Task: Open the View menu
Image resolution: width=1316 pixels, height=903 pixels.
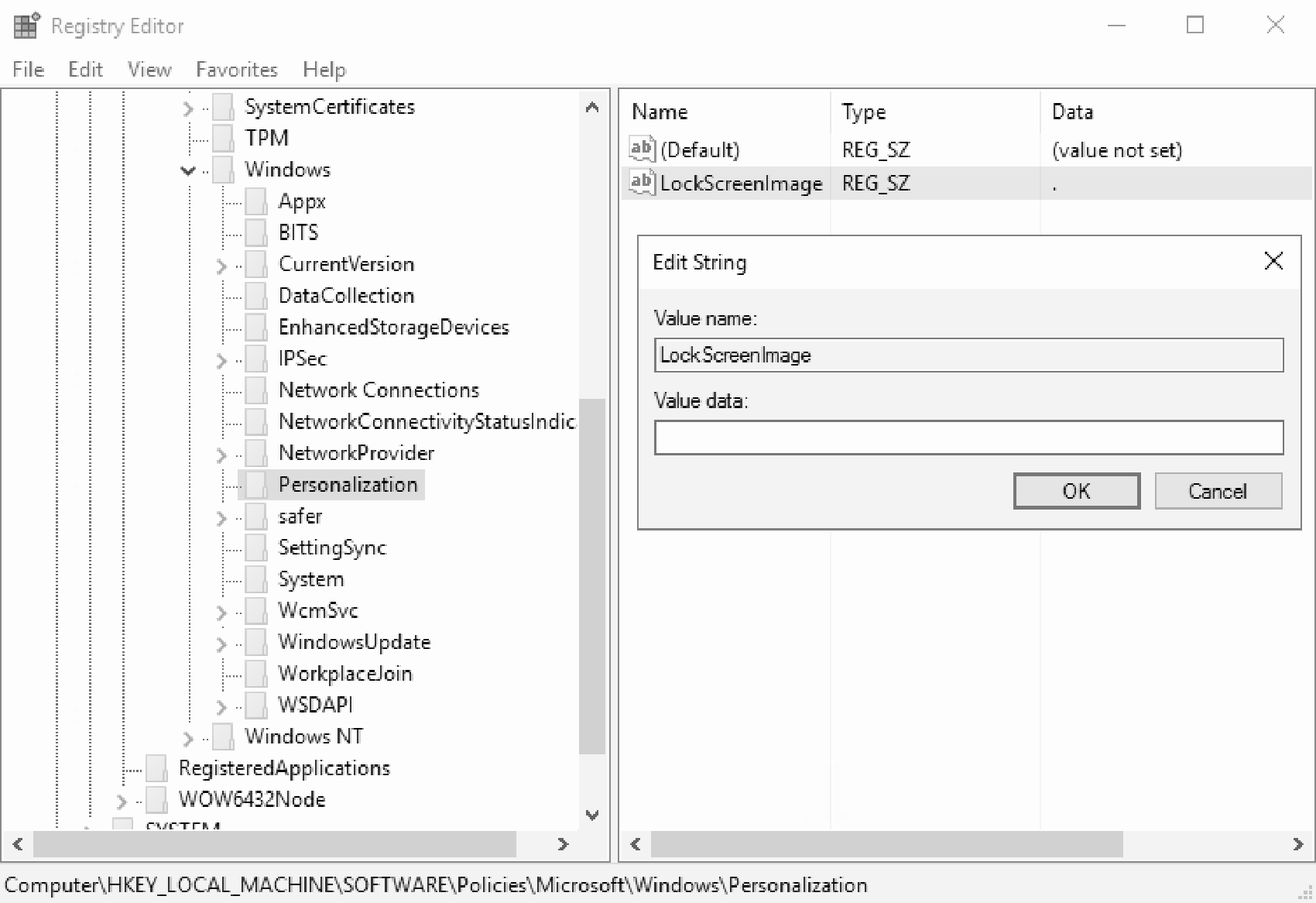Action: tap(149, 70)
